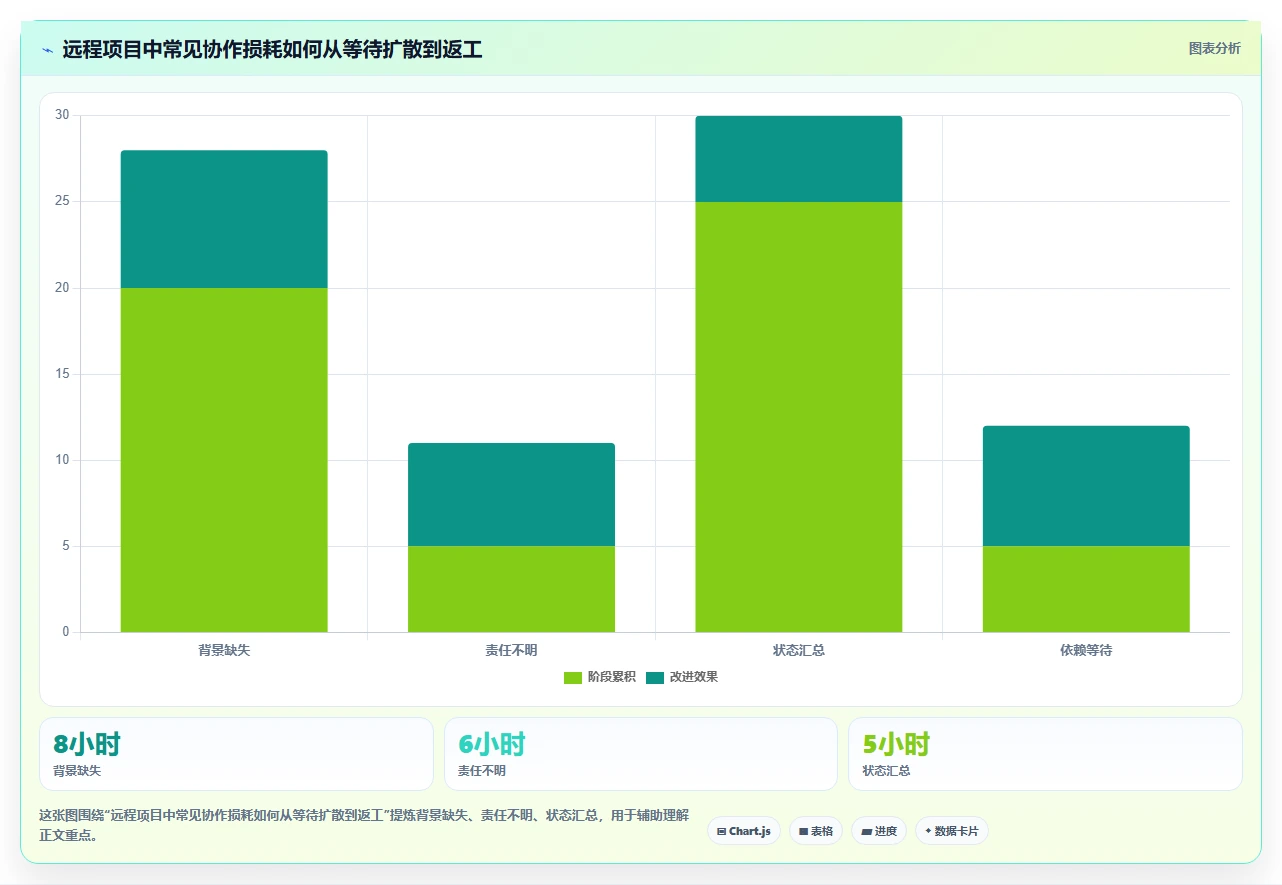Click the y-axis value 15
Viewport: 1282px width, 885px height.
pyautogui.click(x=62, y=374)
